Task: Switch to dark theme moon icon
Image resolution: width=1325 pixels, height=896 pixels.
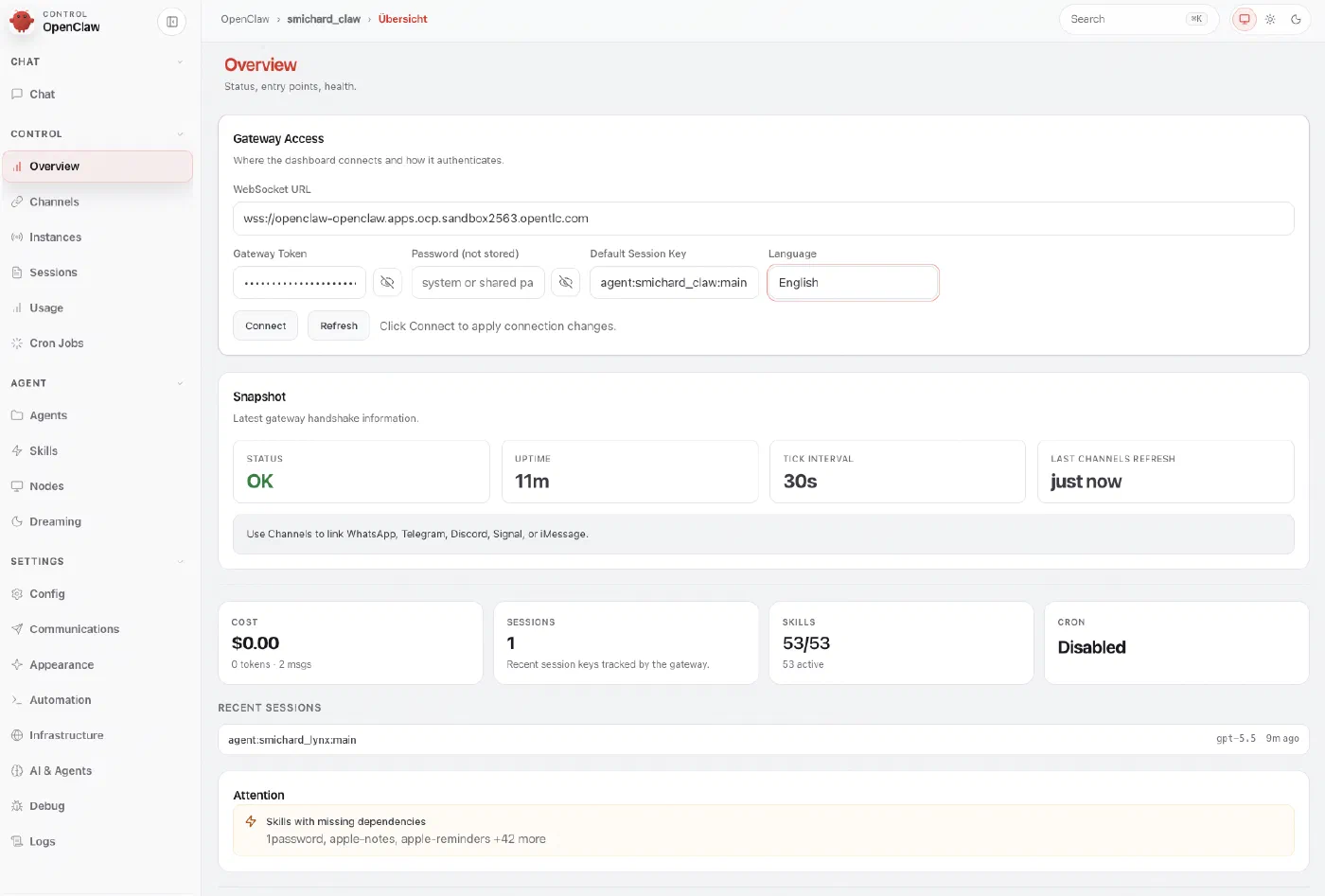Action: point(1296,19)
